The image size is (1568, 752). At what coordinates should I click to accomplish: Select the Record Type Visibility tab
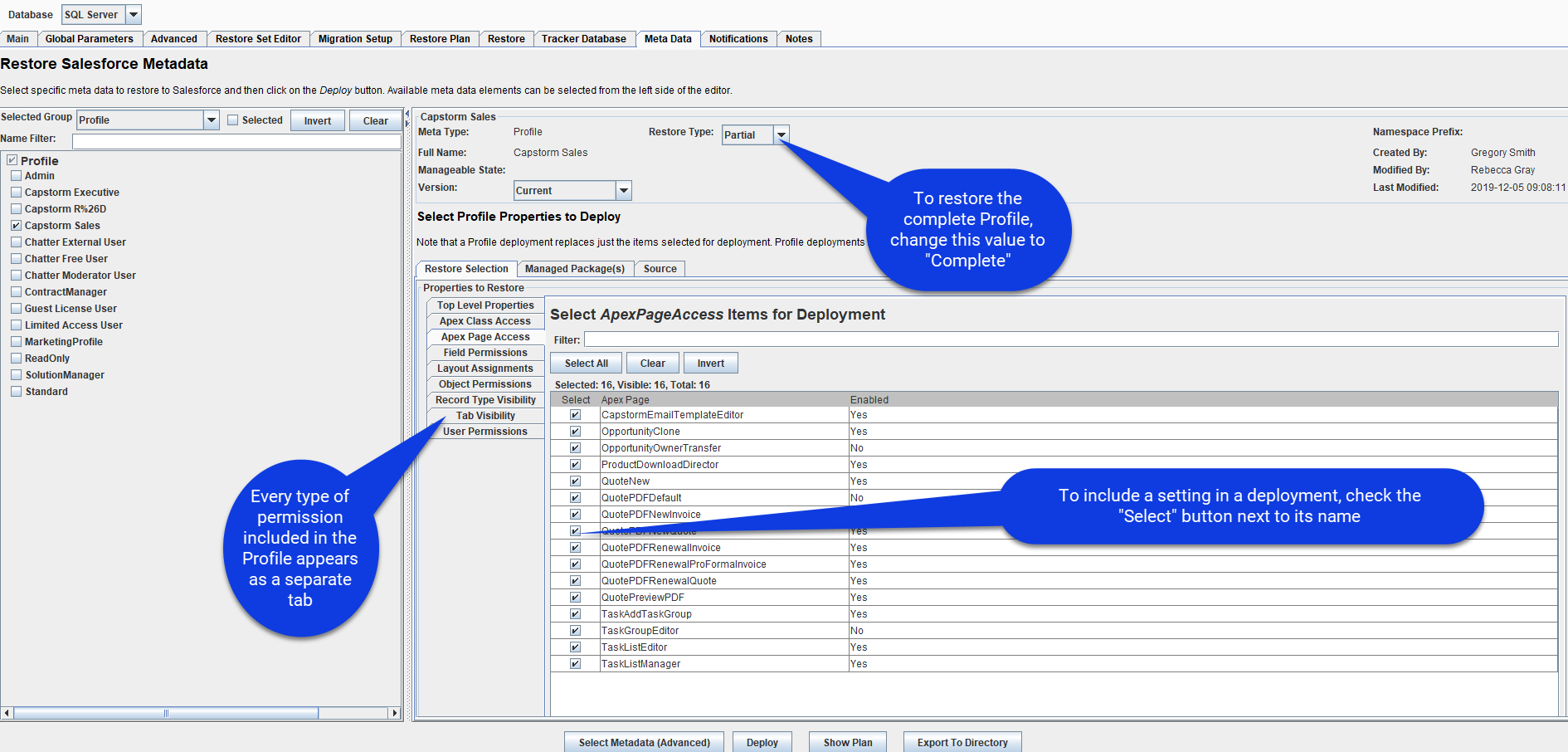tap(485, 400)
